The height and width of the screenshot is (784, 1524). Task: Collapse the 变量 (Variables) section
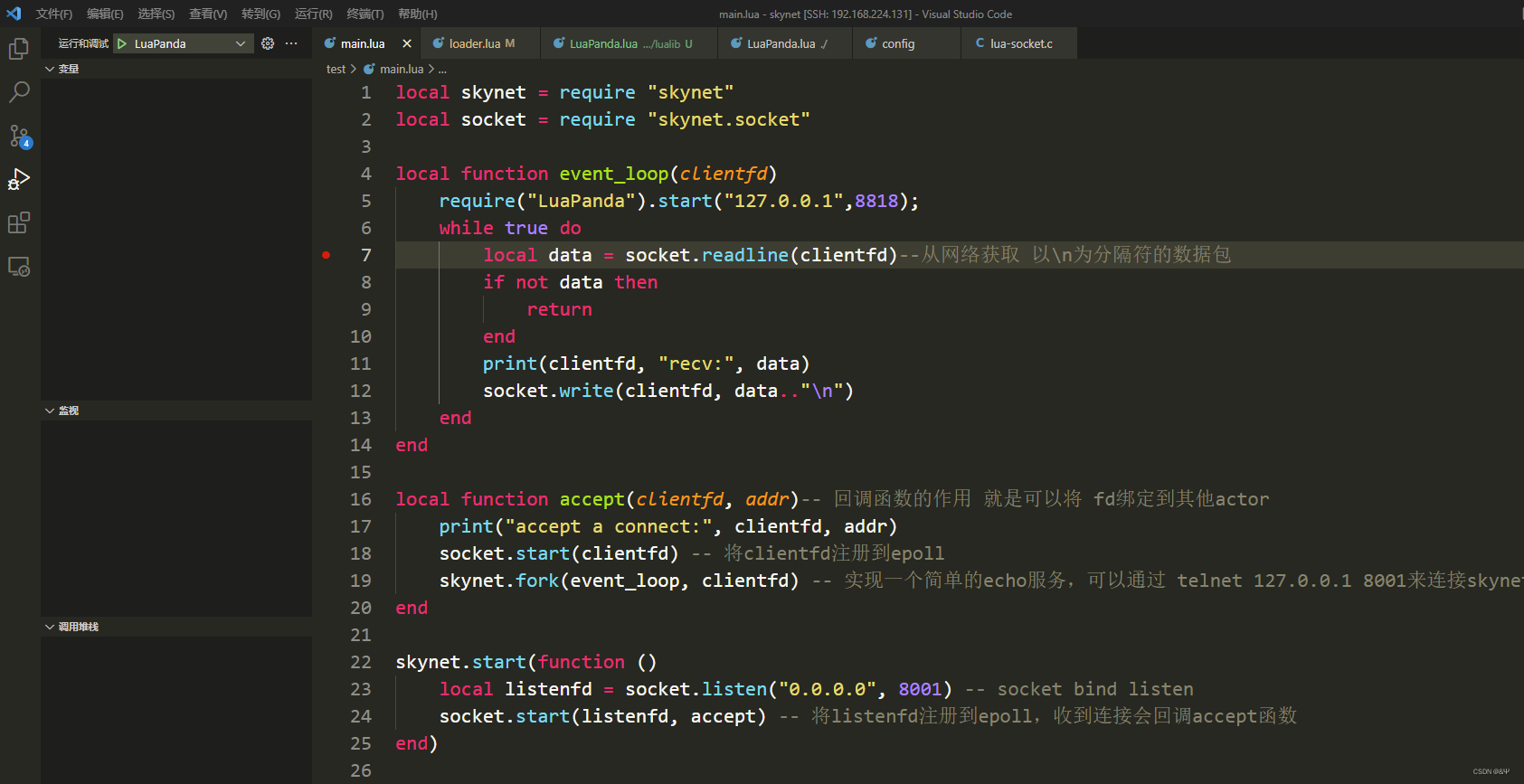point(176,69)
